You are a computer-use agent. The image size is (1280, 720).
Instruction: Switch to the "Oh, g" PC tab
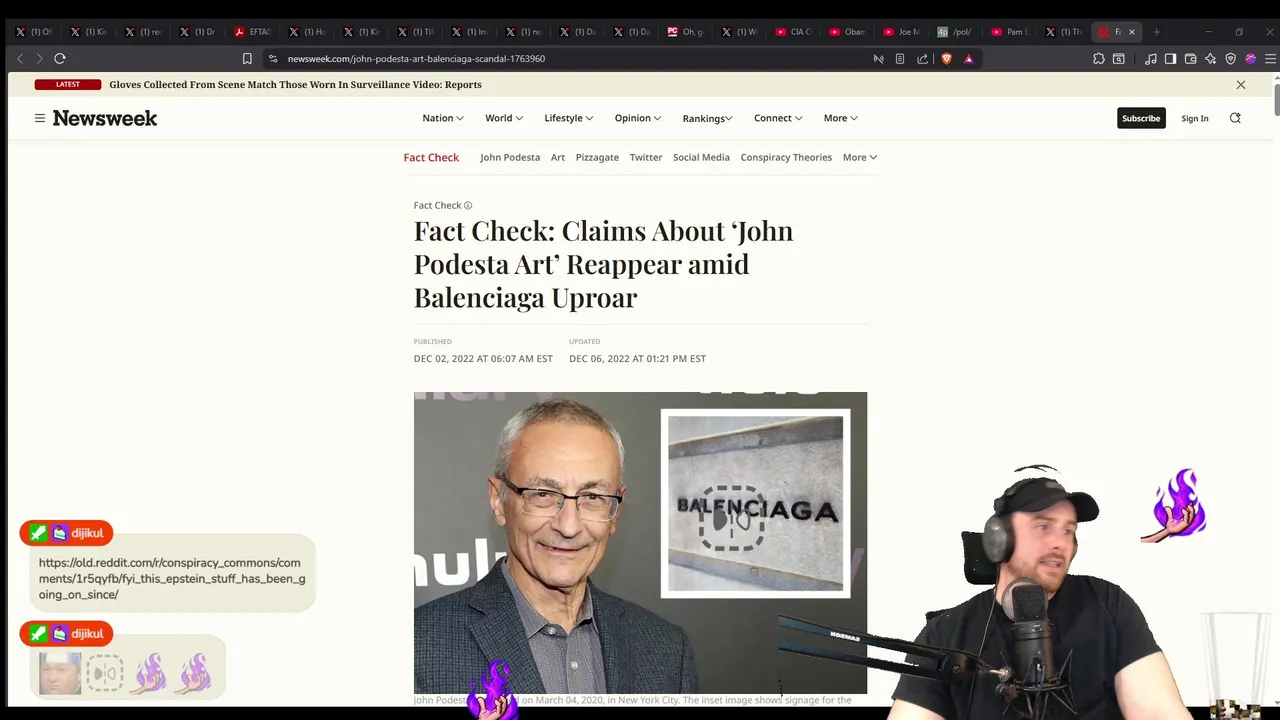pyautogui.click(x=686, y=32)
